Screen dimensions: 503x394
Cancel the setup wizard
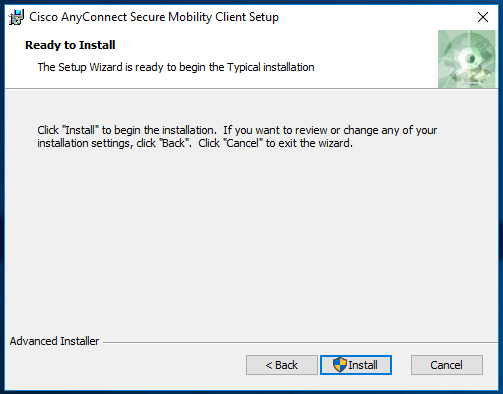pos(447,365)
